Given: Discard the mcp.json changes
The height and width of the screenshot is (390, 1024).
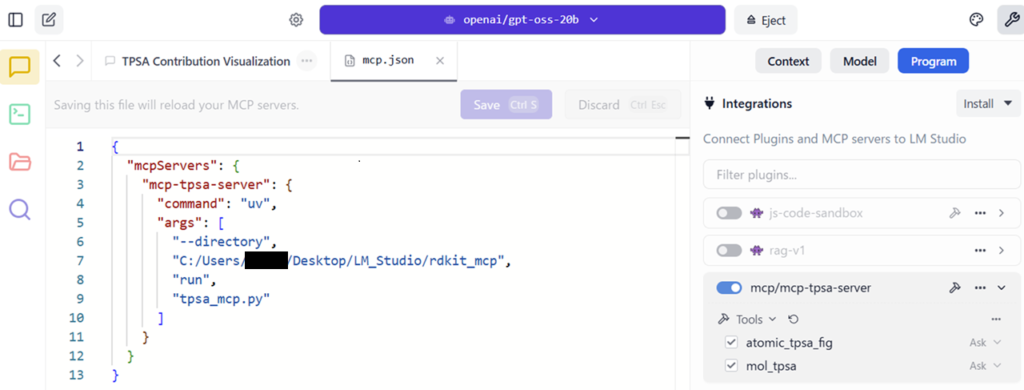Looking at the screenshot, I should click(x=623, y=105).
